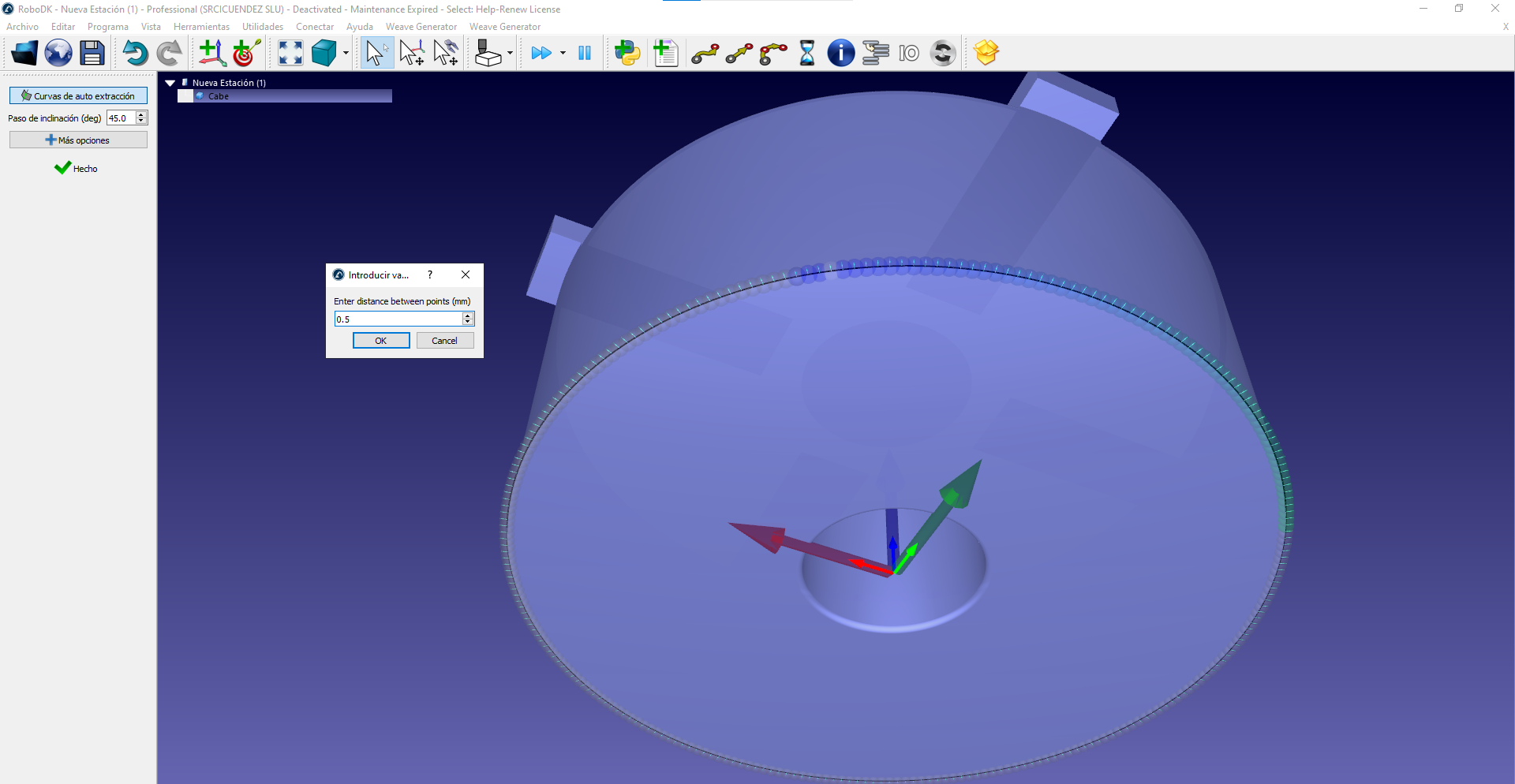Click the hourglass pause instruction icon
1515x784 pixels.
(x=806, y=54)
